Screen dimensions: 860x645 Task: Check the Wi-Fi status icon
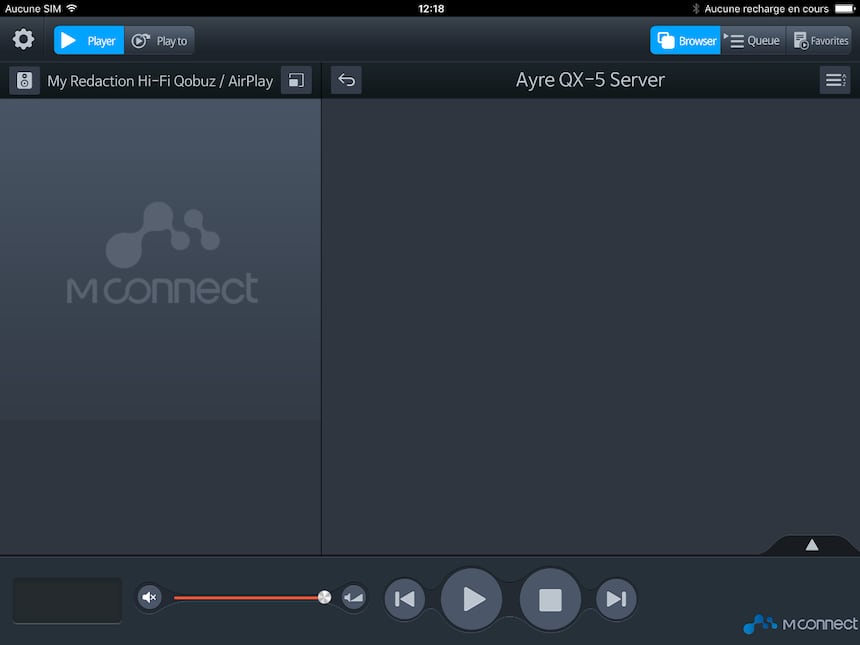[x=72, y=8]
